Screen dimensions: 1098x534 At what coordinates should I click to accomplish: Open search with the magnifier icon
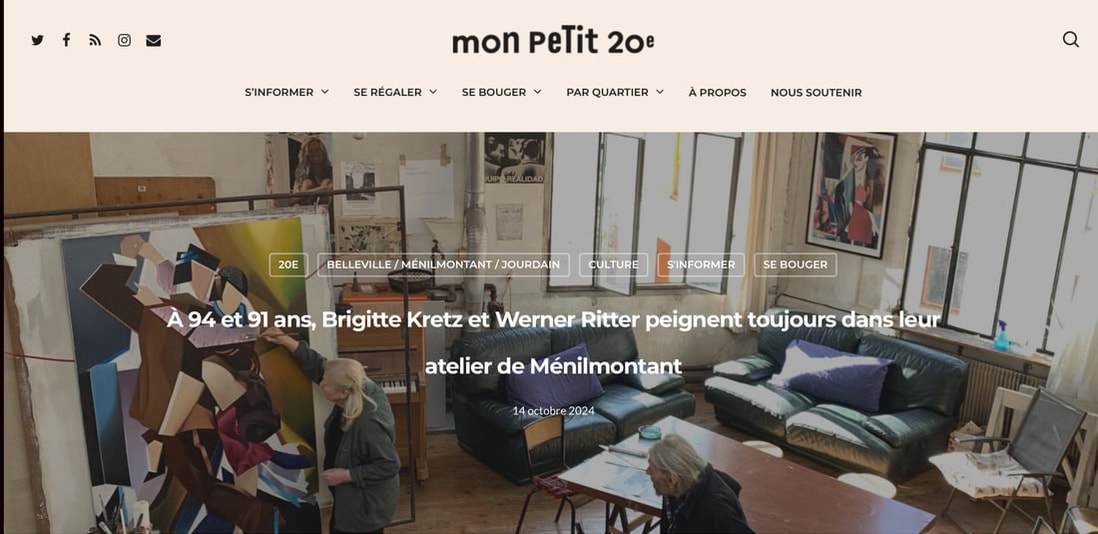pyautogui.click(x=1071, y=39)
